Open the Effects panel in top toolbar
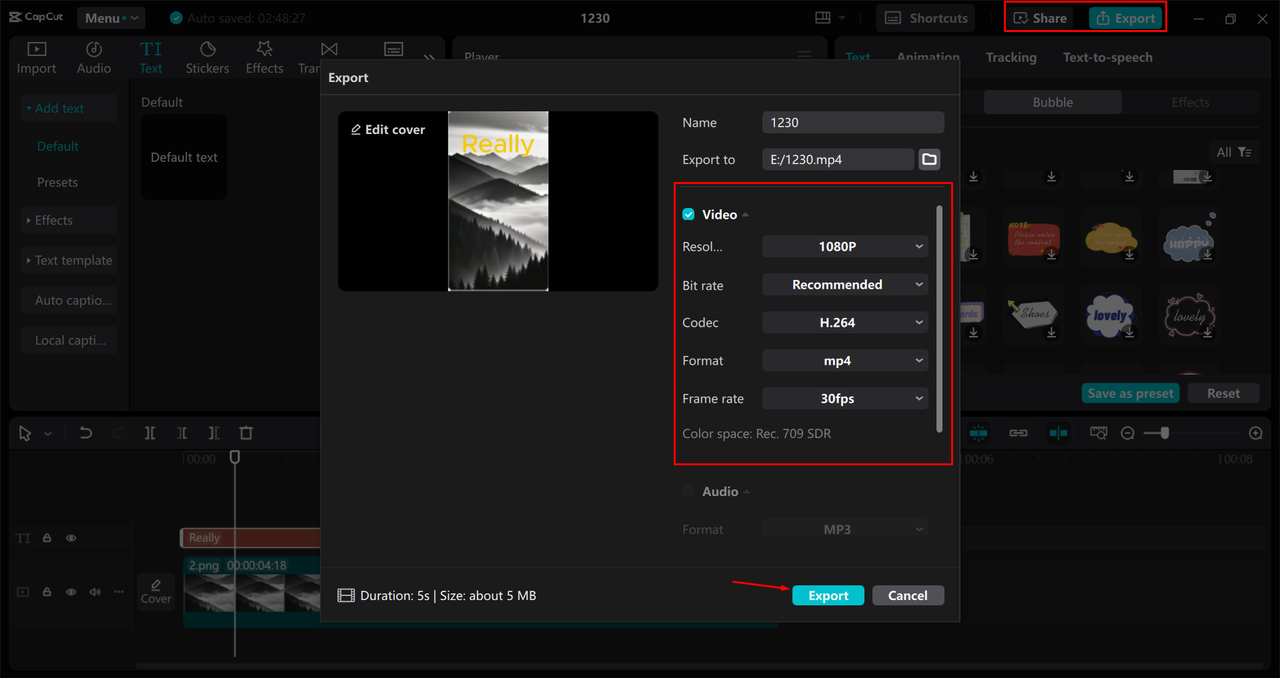The width and height of the screenshot is (1280, 678). tap(265, 58)
